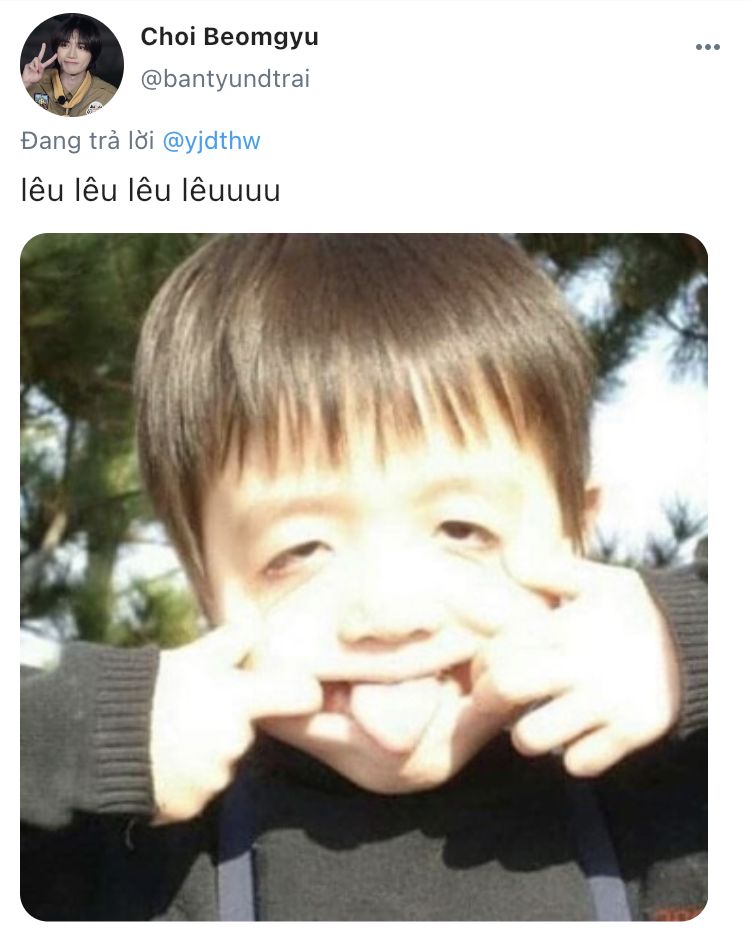The image size is (750, 936).
Task: Open the @yjdthw mention link
Action: [211, 141]
